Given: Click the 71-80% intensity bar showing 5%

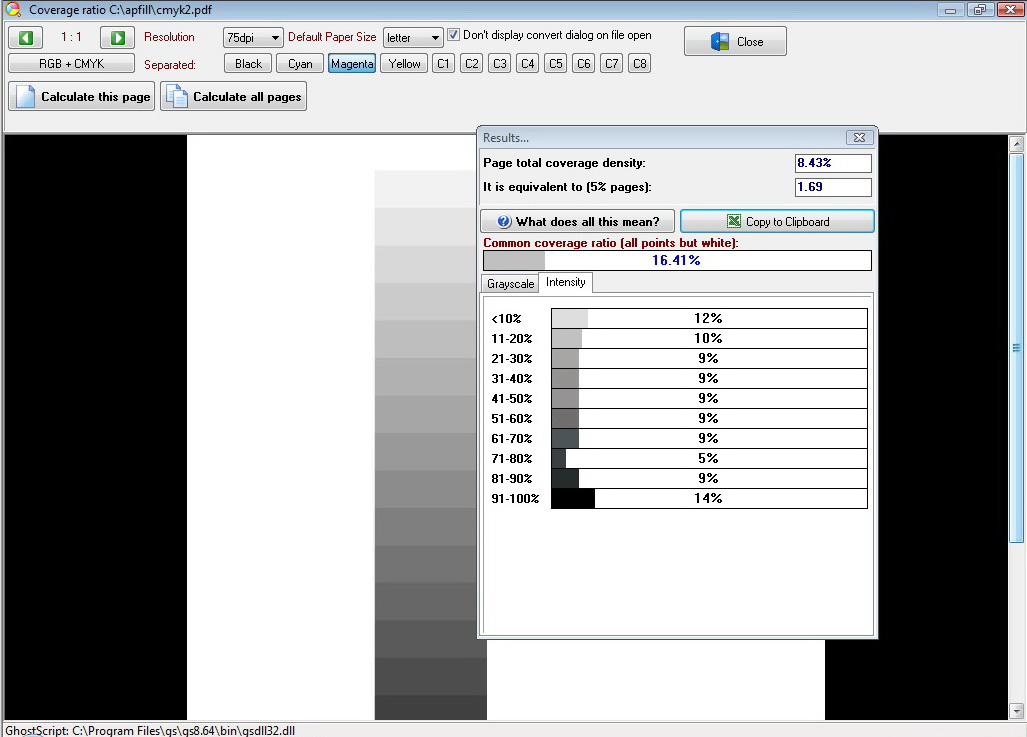Looking at the screenshot, I should [x=709, y=459].
